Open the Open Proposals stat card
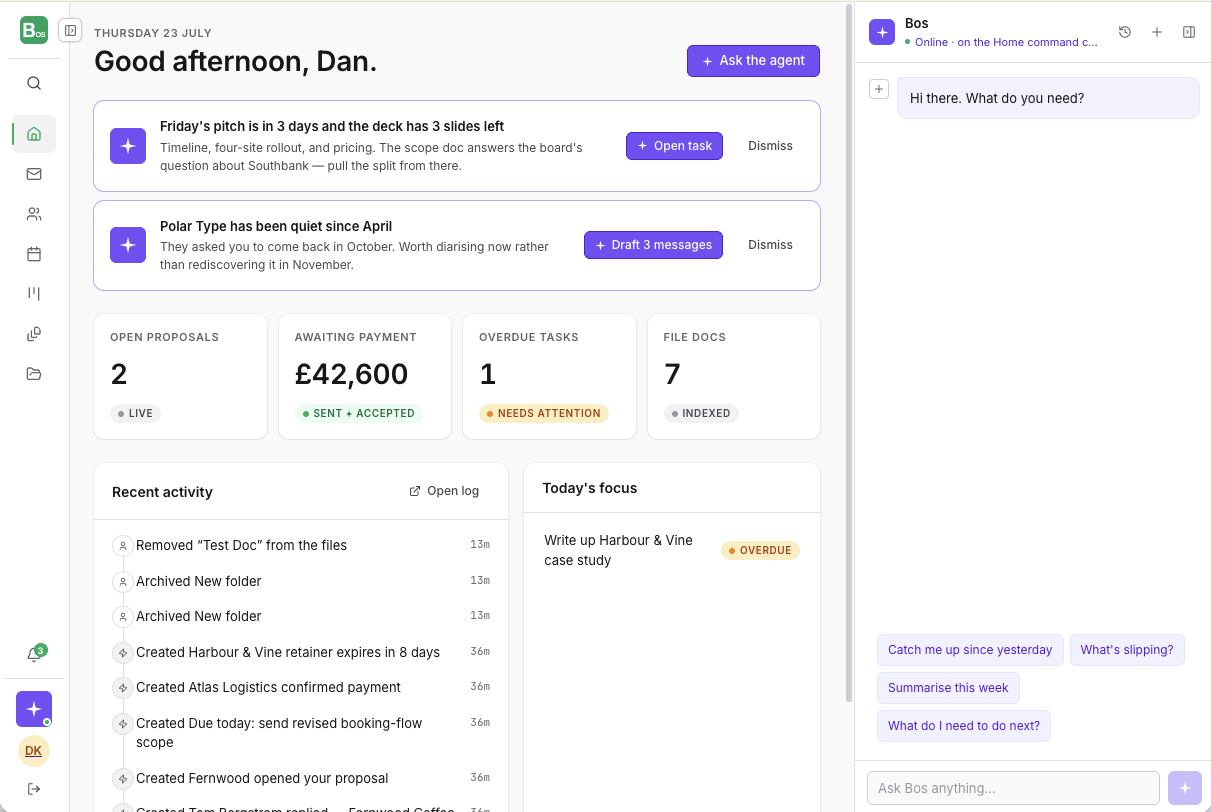The image size is (1211, 812). point(180,377)
